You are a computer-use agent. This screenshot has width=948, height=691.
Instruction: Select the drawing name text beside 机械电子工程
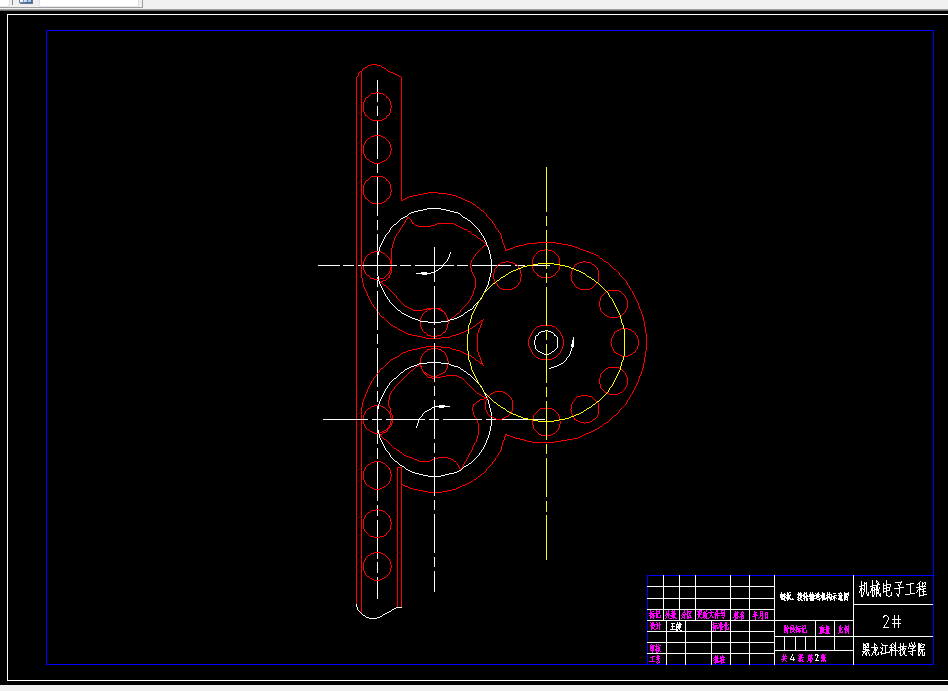814,597
